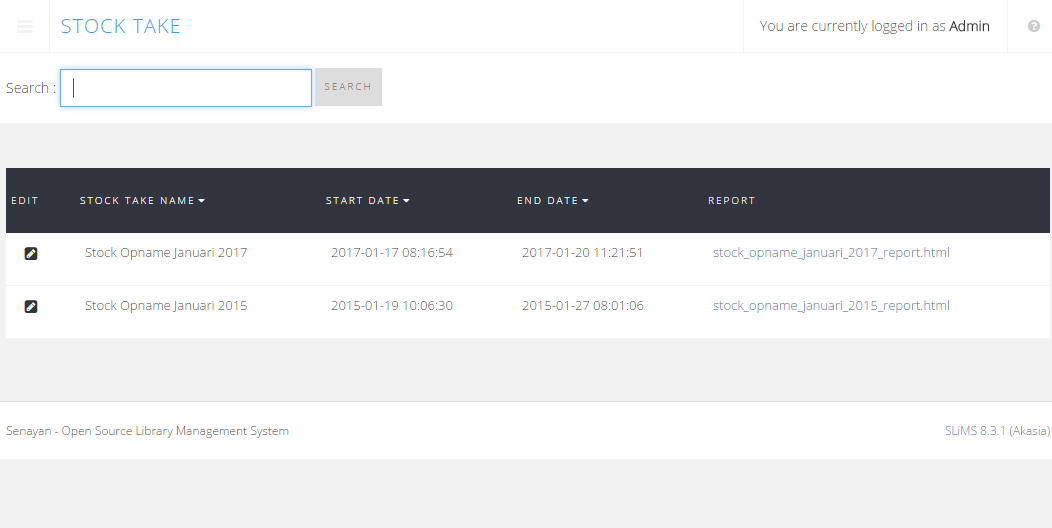
Task: Sort by Stock Take Name column
Action: tap(142, 201)
